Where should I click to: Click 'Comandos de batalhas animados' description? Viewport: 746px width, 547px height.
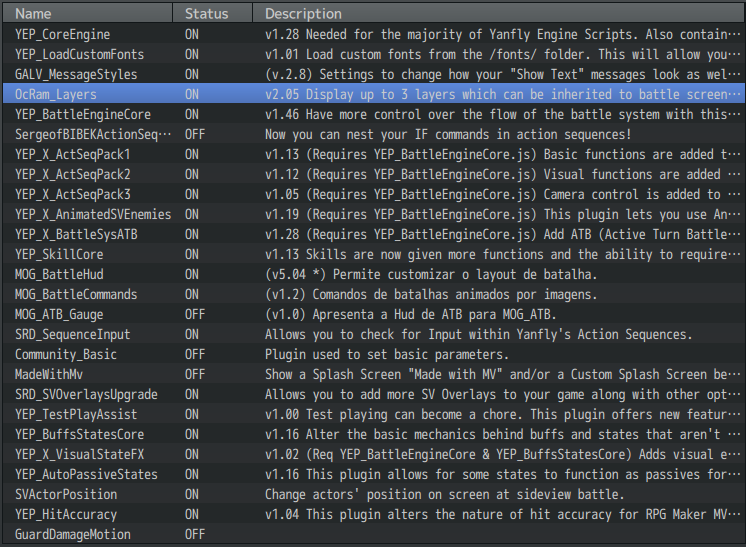(x=431, y=294)
